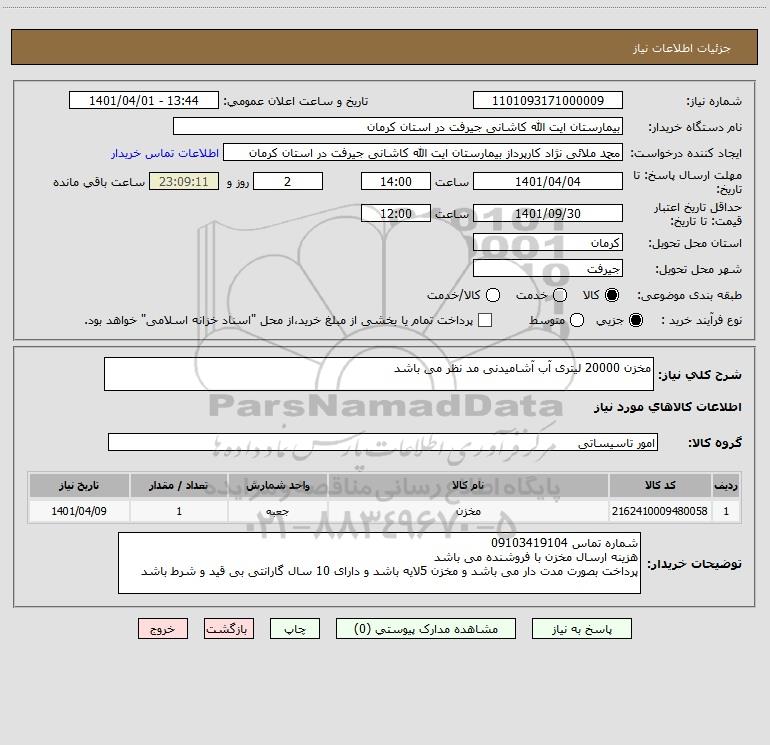770x745 pixels.
Task: Click the 1401/04/09 need date cell
Action: pos(79,511)
